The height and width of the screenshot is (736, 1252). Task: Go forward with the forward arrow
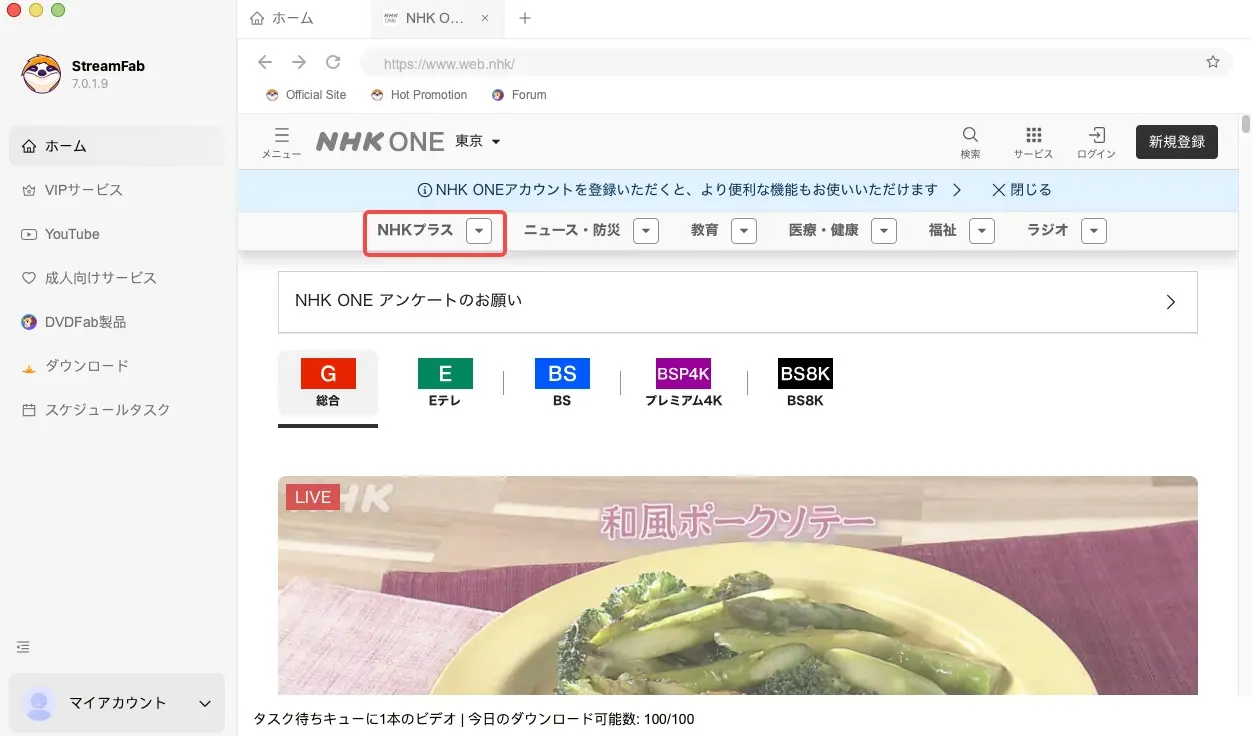[299, 62]
